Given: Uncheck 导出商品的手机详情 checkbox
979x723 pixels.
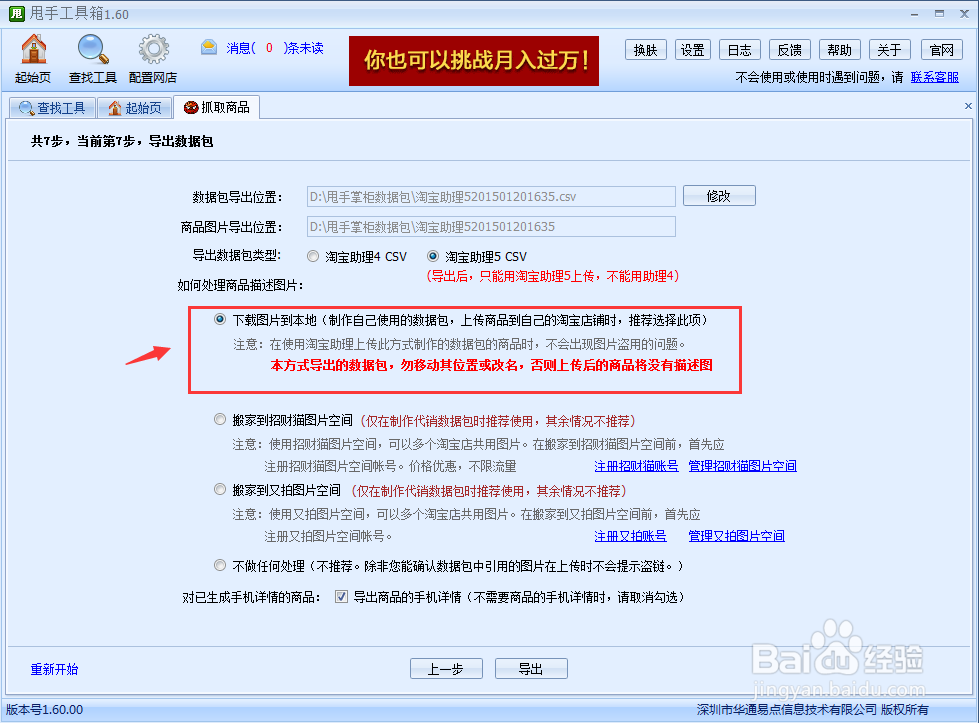Looking at the screenshot, I should [x=341, y=597].
